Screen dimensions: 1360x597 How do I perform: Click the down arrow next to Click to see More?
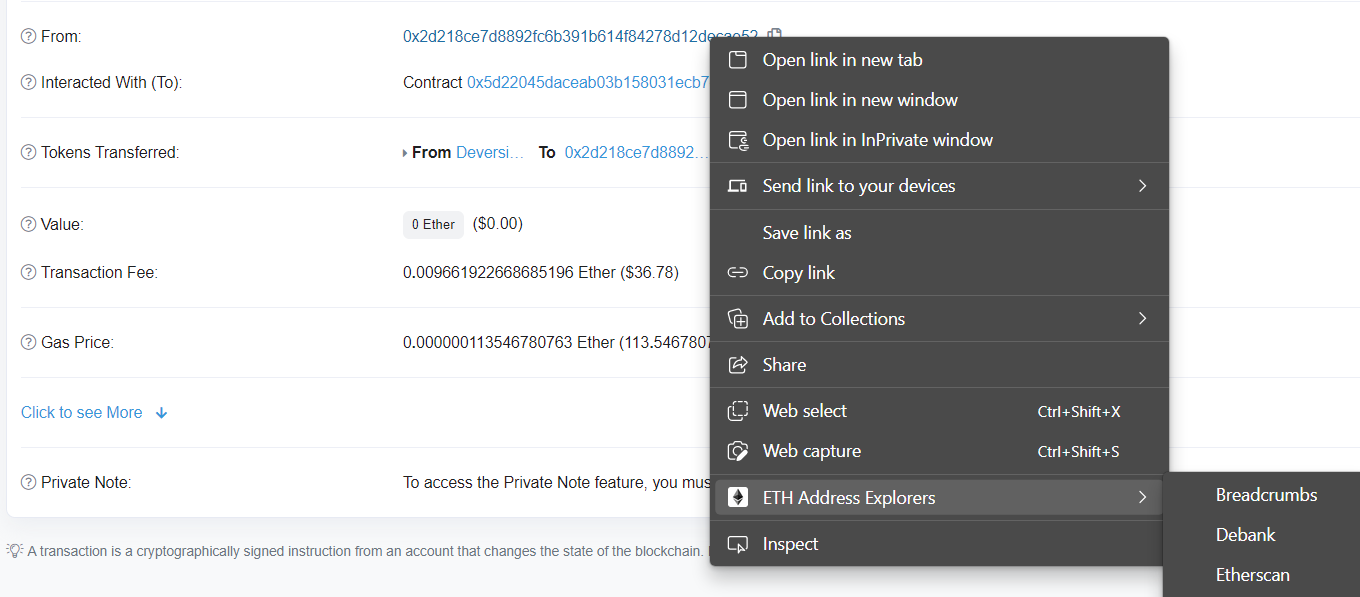(x=162, y=413)
